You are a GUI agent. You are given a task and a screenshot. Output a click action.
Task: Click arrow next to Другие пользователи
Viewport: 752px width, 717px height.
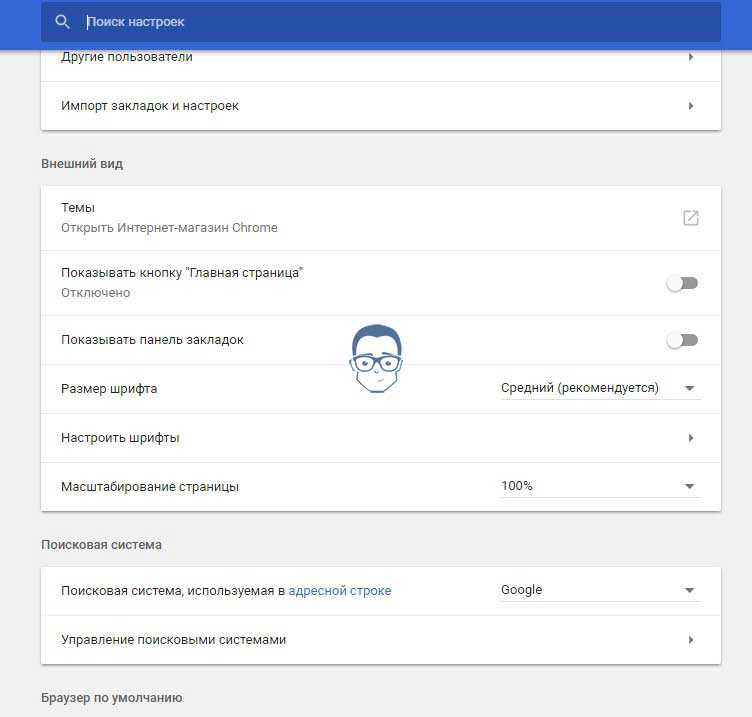click(691, 57)
